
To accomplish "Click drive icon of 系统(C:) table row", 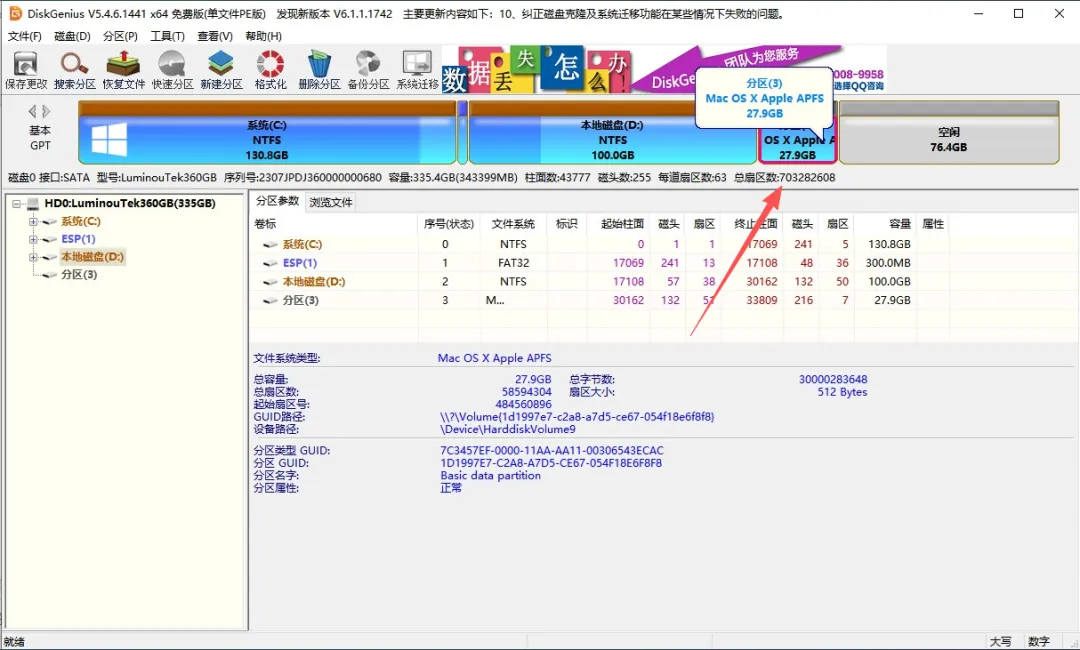I will click(270, 244).
